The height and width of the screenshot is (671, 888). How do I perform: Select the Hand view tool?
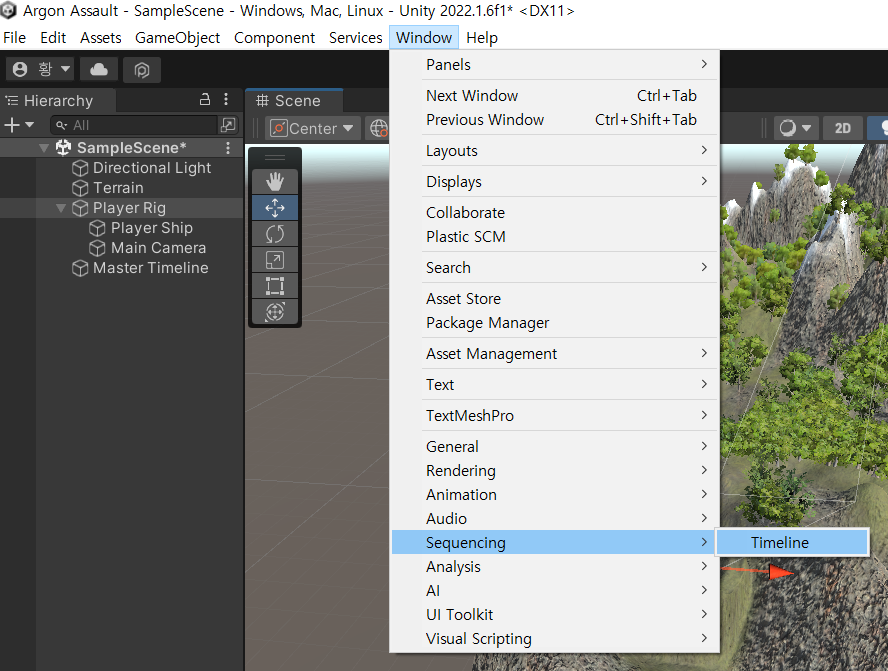coord(275,182)
